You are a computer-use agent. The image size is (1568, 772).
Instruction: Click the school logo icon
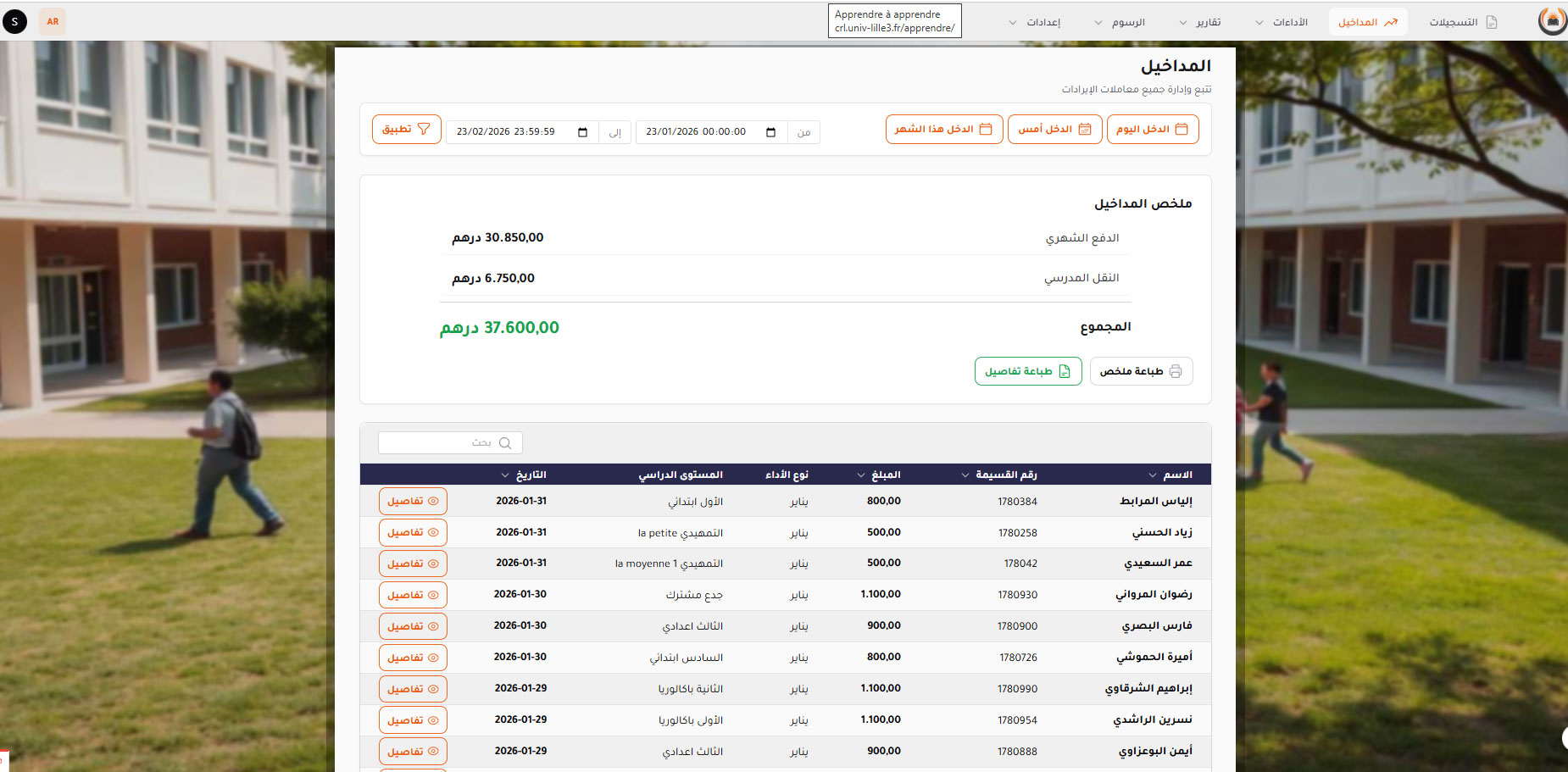tap(1552, 21)
